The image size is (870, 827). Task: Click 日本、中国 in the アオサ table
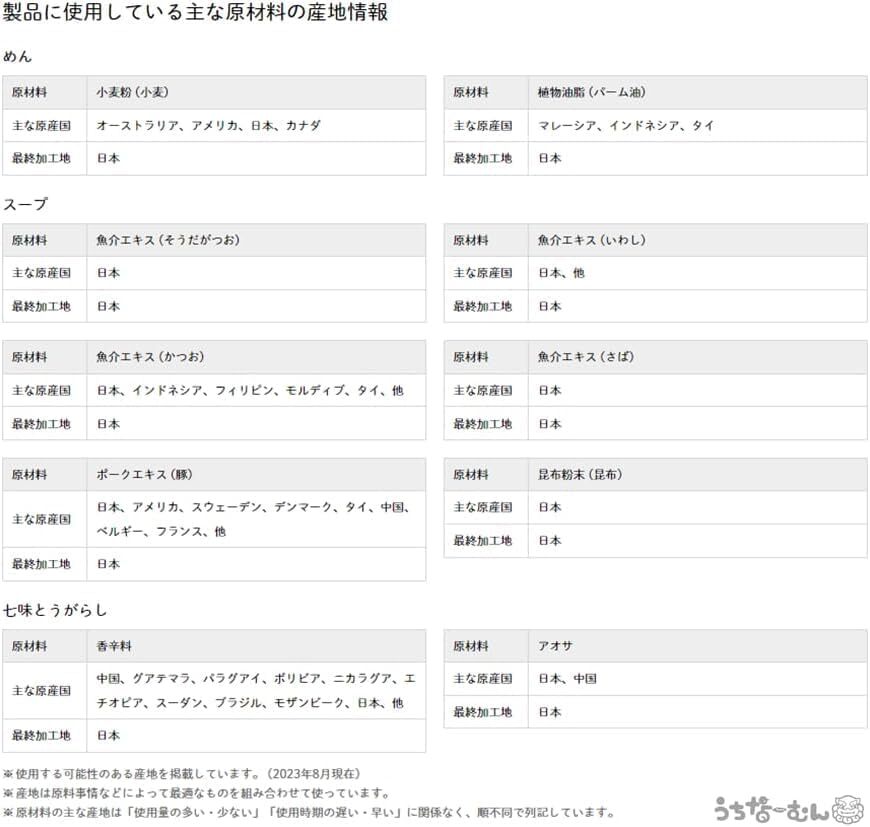pos(568,678)
